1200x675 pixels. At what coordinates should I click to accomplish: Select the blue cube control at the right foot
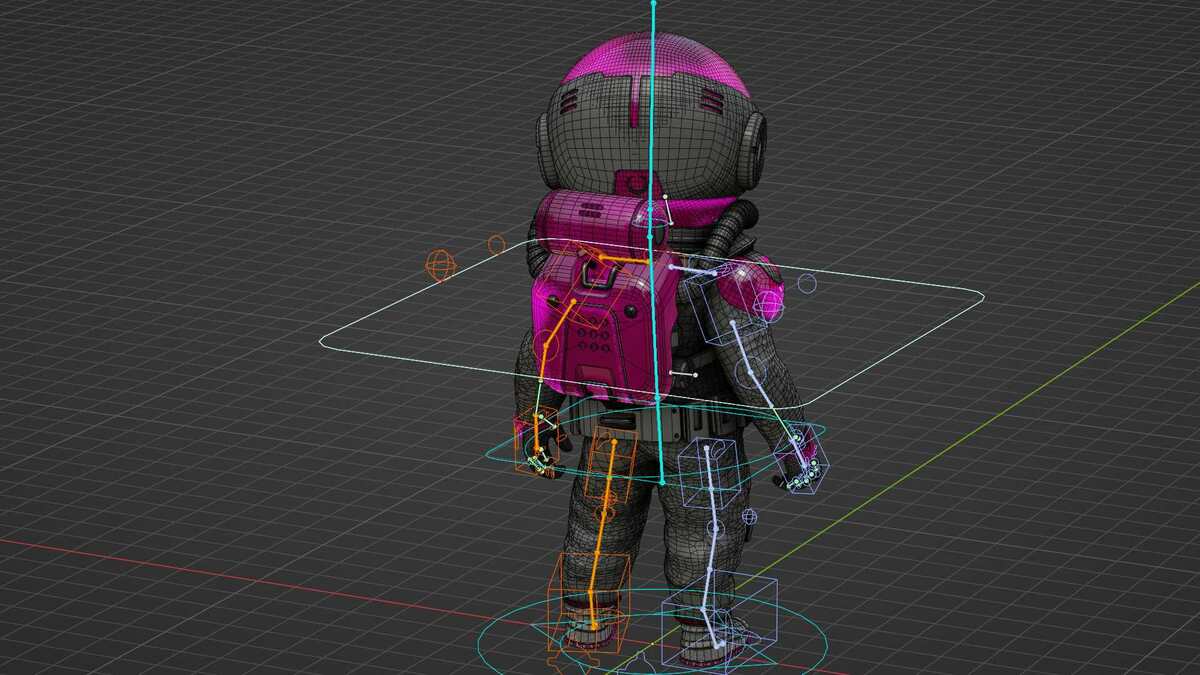pyautogui.click(x=719, y=621)
